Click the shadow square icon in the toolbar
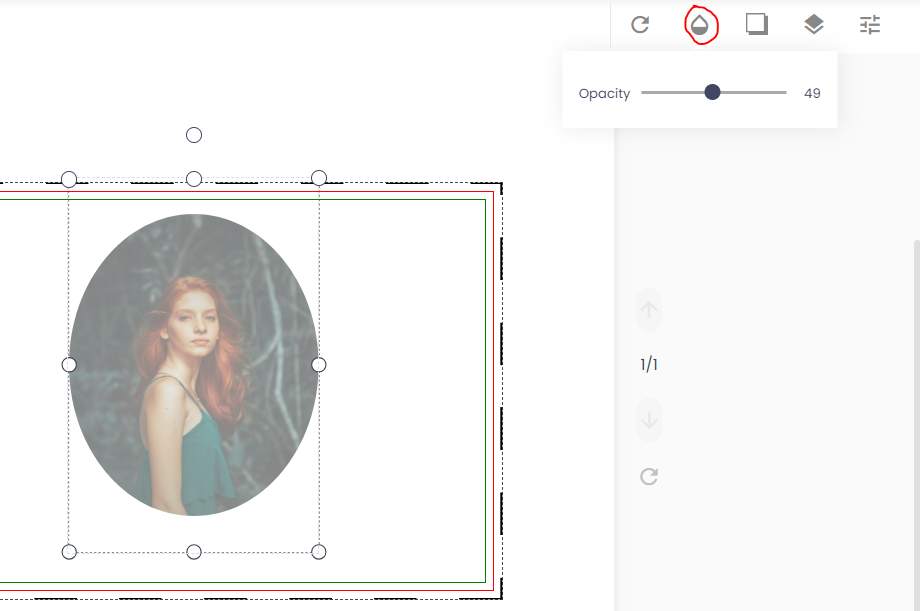920x611 pixels. point(756,24)
